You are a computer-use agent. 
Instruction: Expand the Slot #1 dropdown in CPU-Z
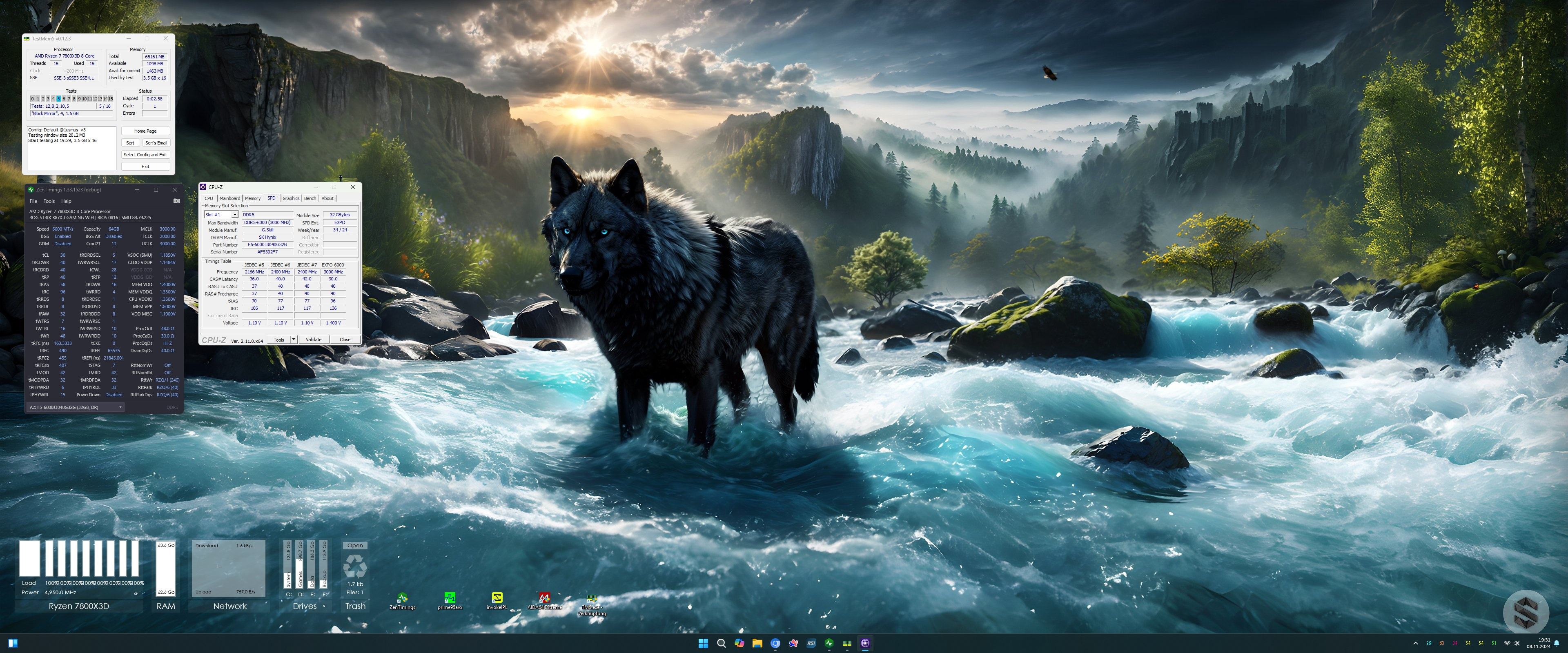pos(235,215)
